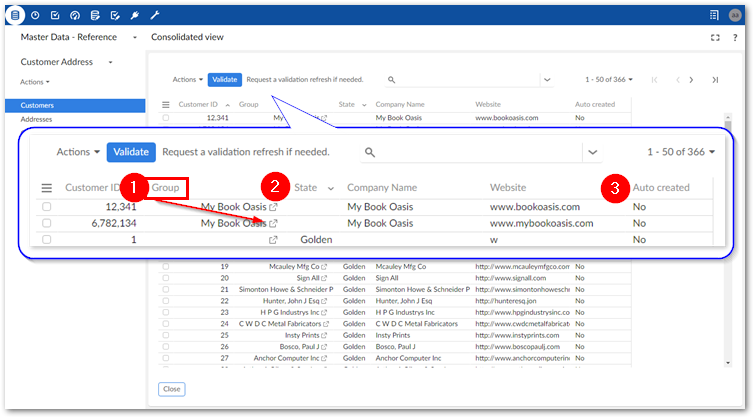The image size is (754, 418).
Task: Check the Anchor Computer Inc row checkbox
Action: 166,358
